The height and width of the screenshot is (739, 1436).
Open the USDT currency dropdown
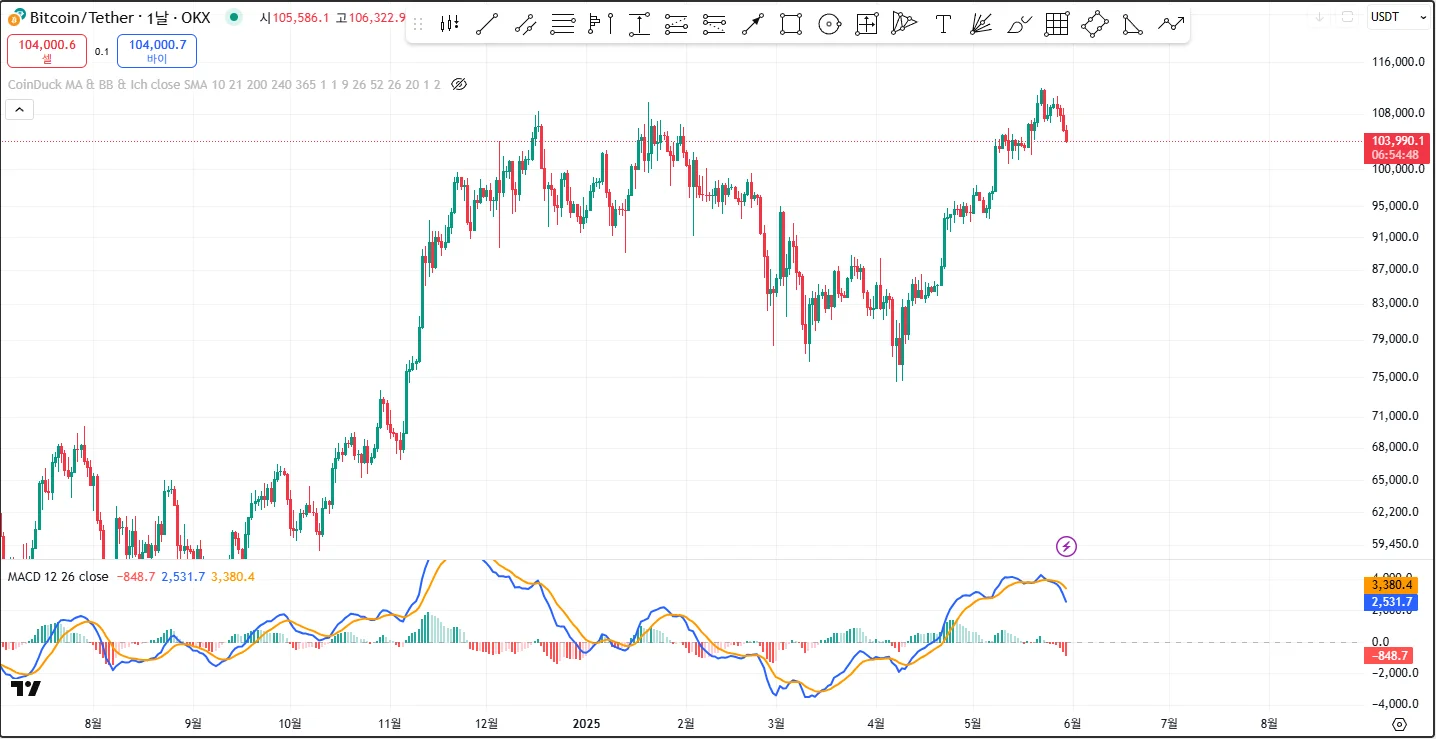click(x=1398, y=17)
